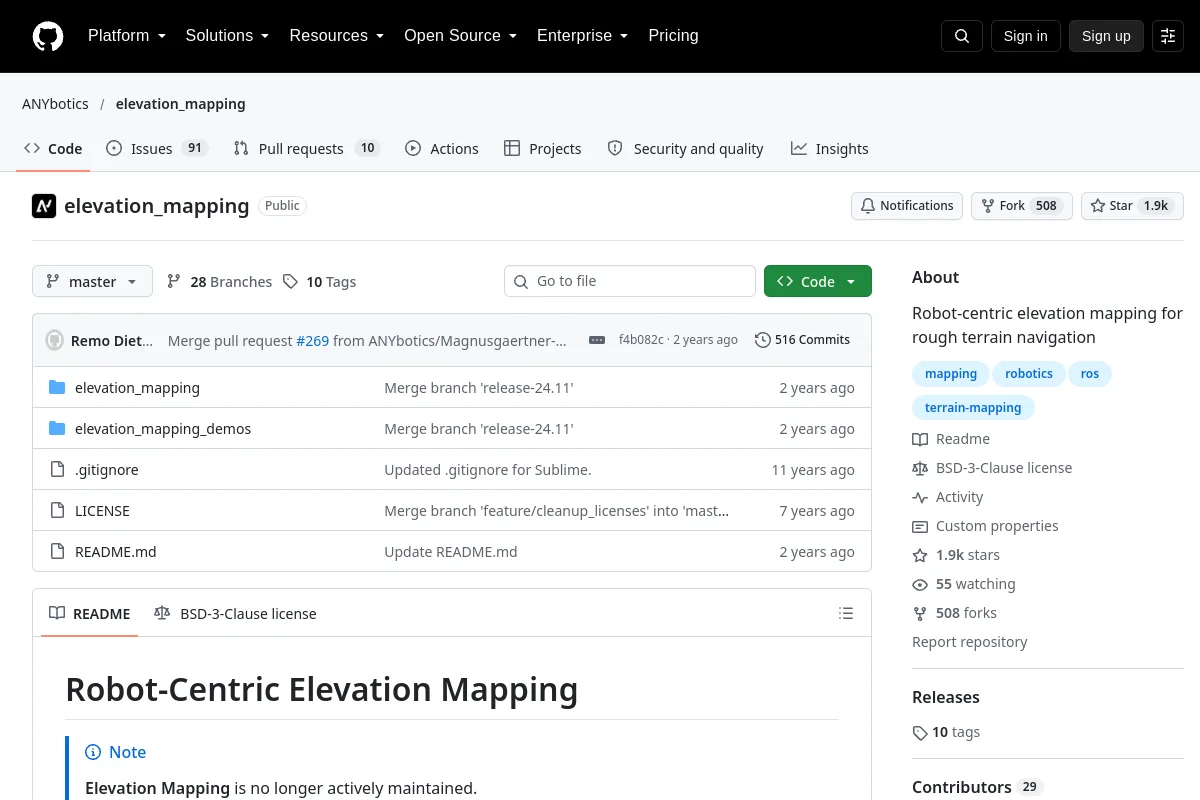The image size is (1200, 800).
Task: Fork the repository with Fork 508 button
Action: tap(1021, 206)
